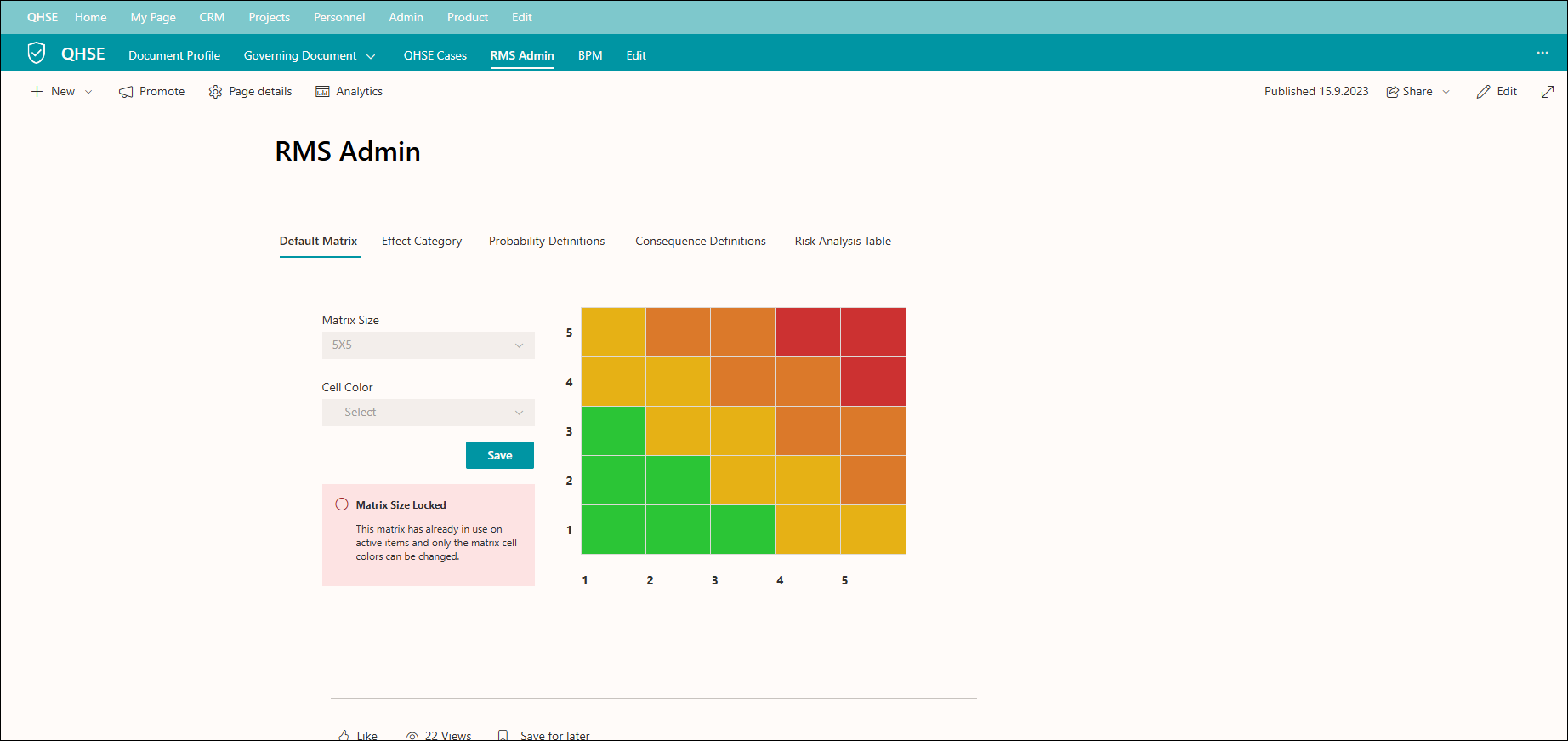Open the three-dot more options menu
1568x741 pixels.
pyautogui.click(x=1542, y=53)
